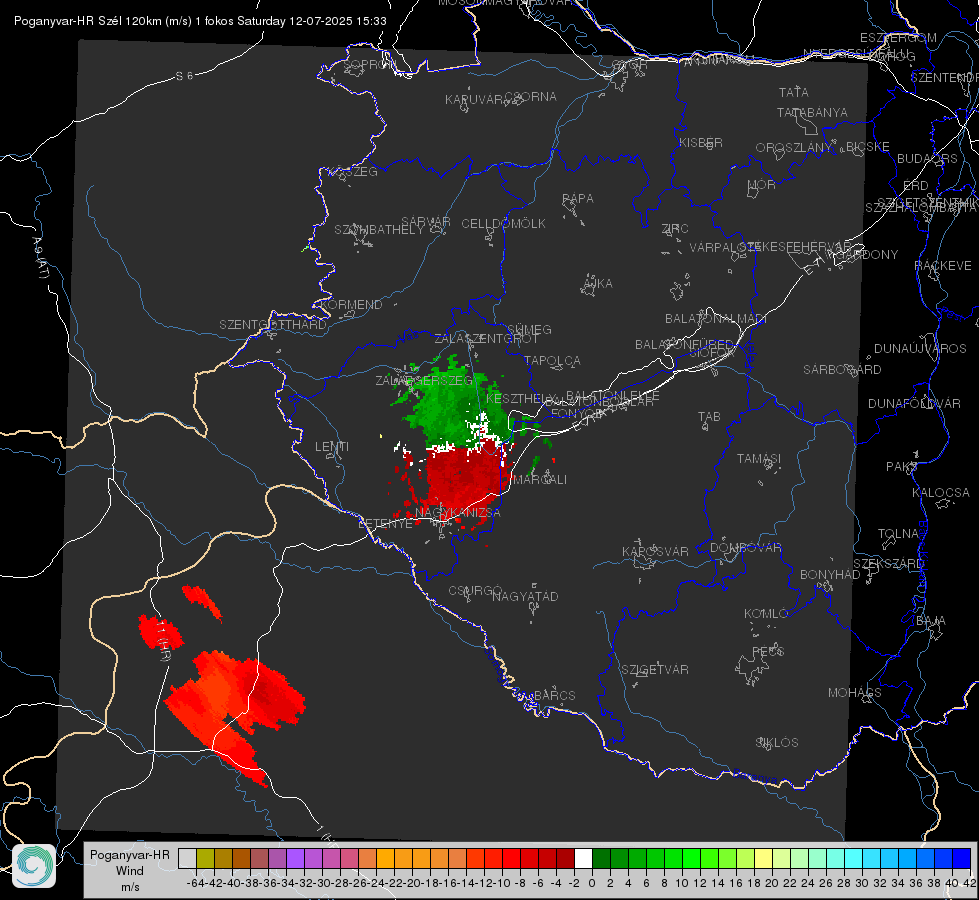The width and height of the screenshot is (979, 900).
Task: Select the CSURGO label
Action: coord(475,591)
